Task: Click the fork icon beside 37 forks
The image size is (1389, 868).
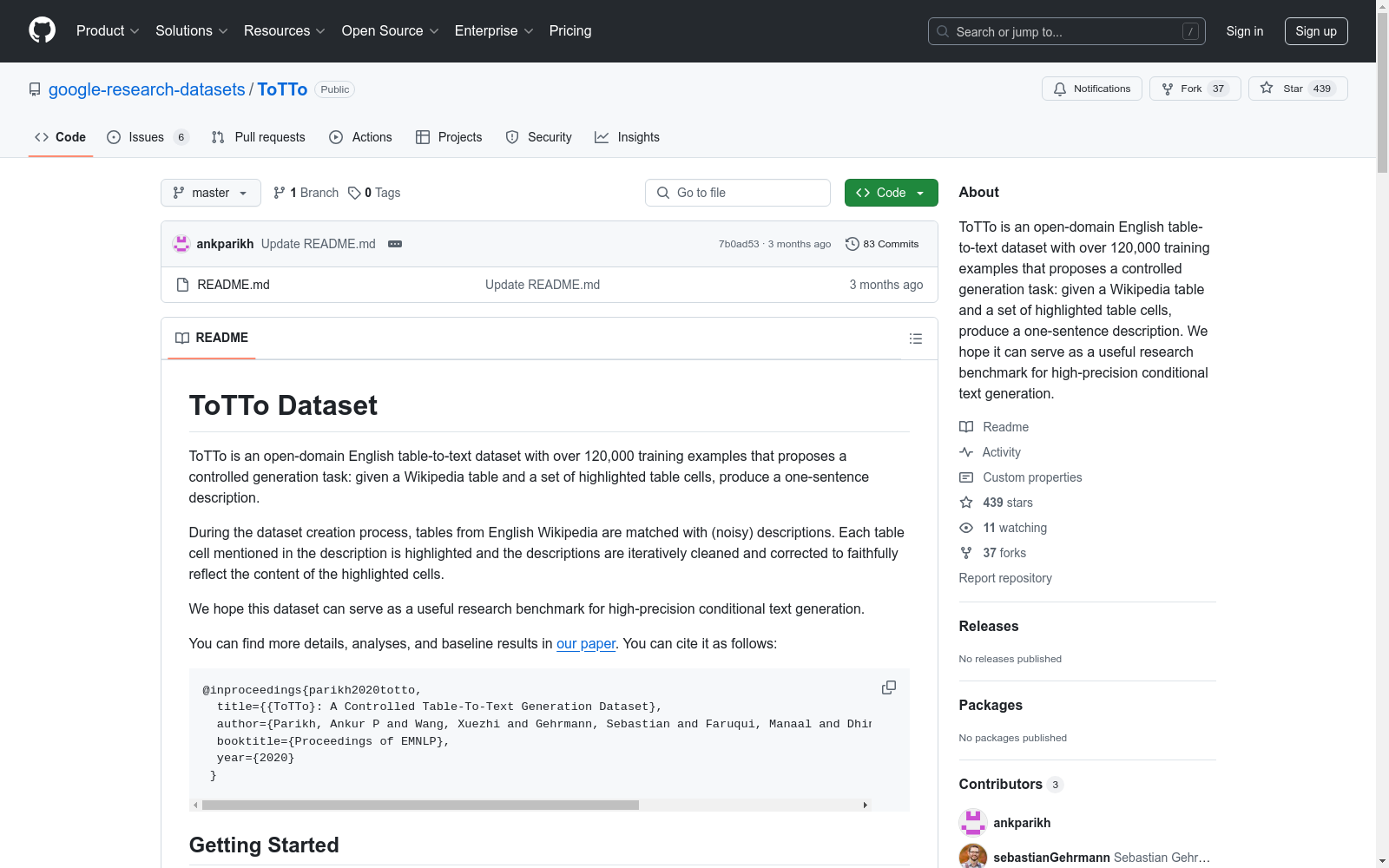Action: [x=966, y=553]
